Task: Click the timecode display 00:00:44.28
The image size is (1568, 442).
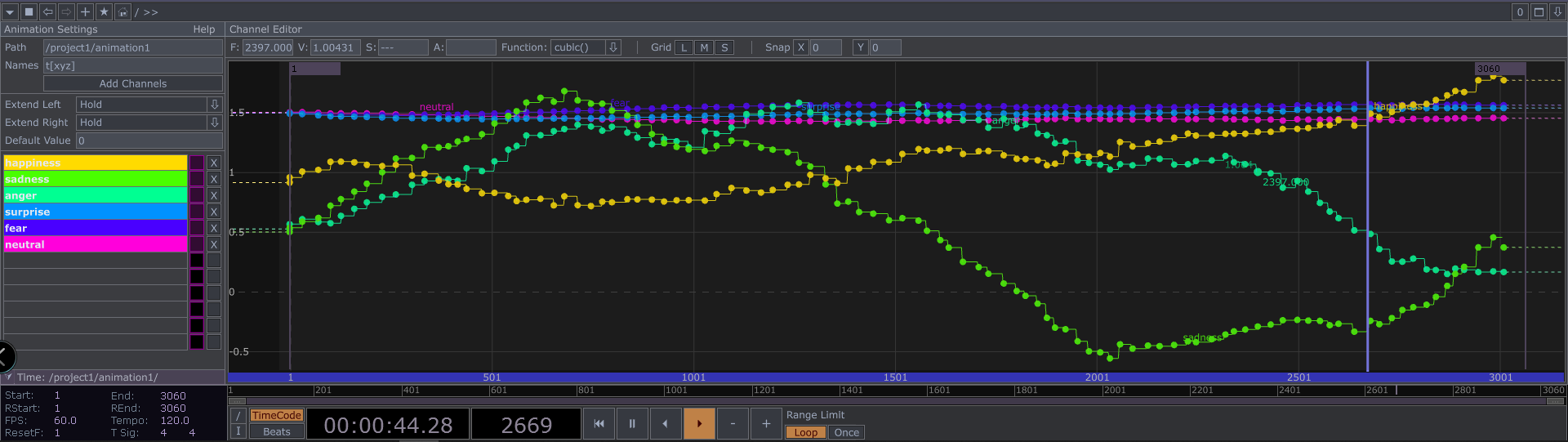Action: [x=388, y=425]
